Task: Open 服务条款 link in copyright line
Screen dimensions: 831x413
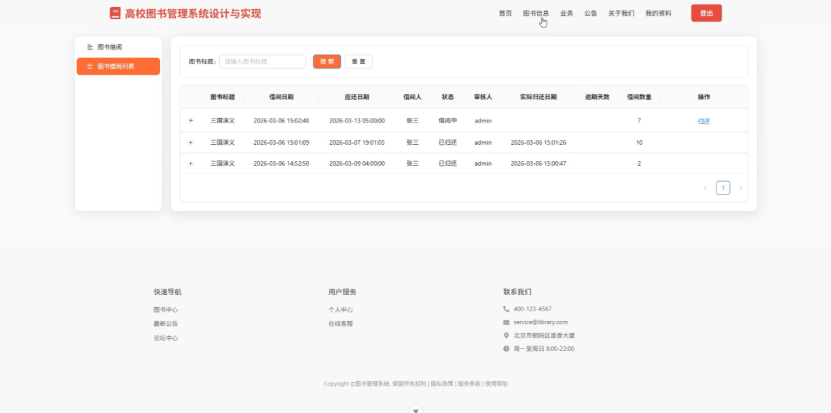Action: click(x=470, y=384)
